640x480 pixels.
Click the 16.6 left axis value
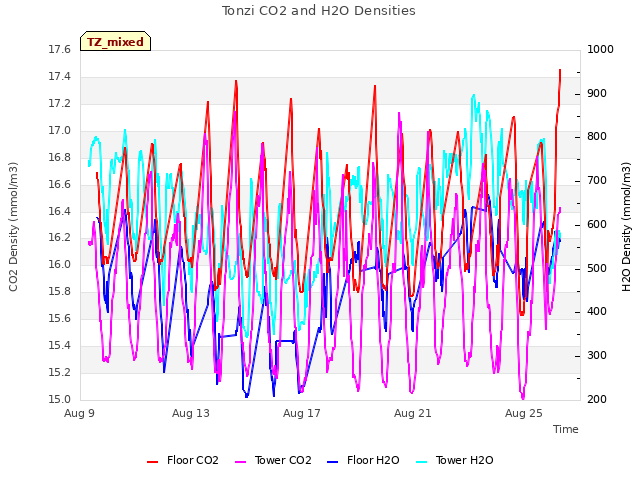[x=60, y=184]
